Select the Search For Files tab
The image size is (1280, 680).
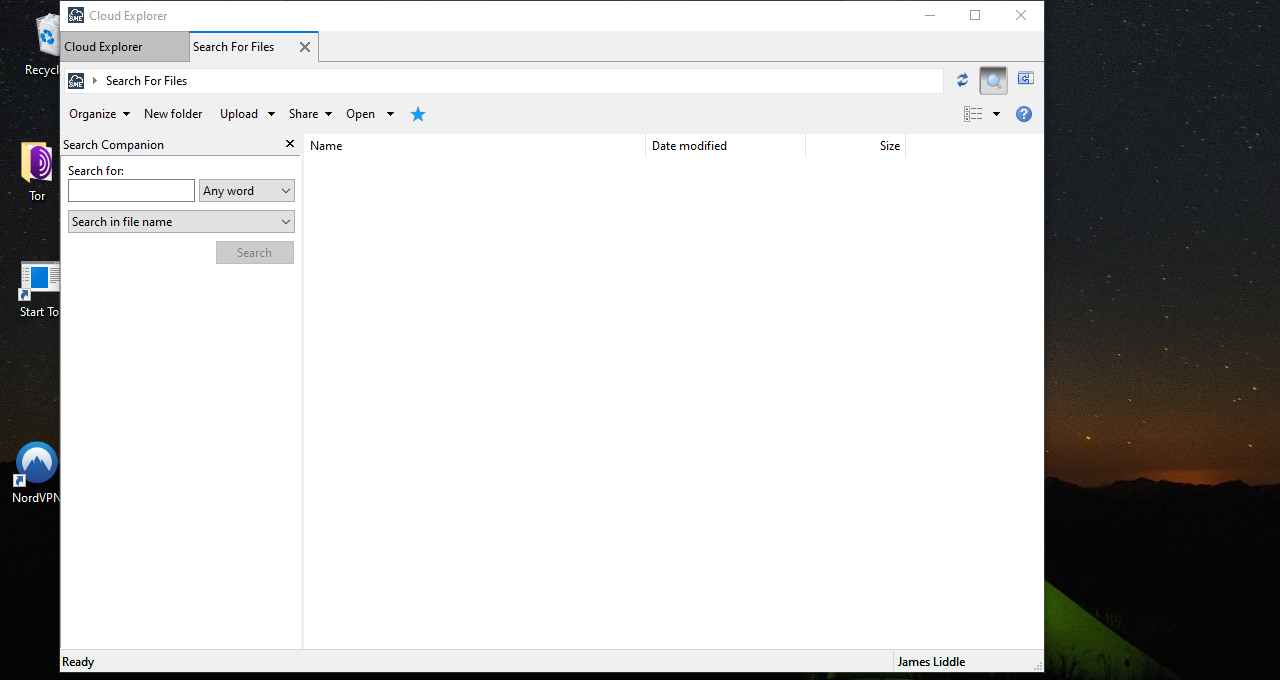click(x=233, y=46)
